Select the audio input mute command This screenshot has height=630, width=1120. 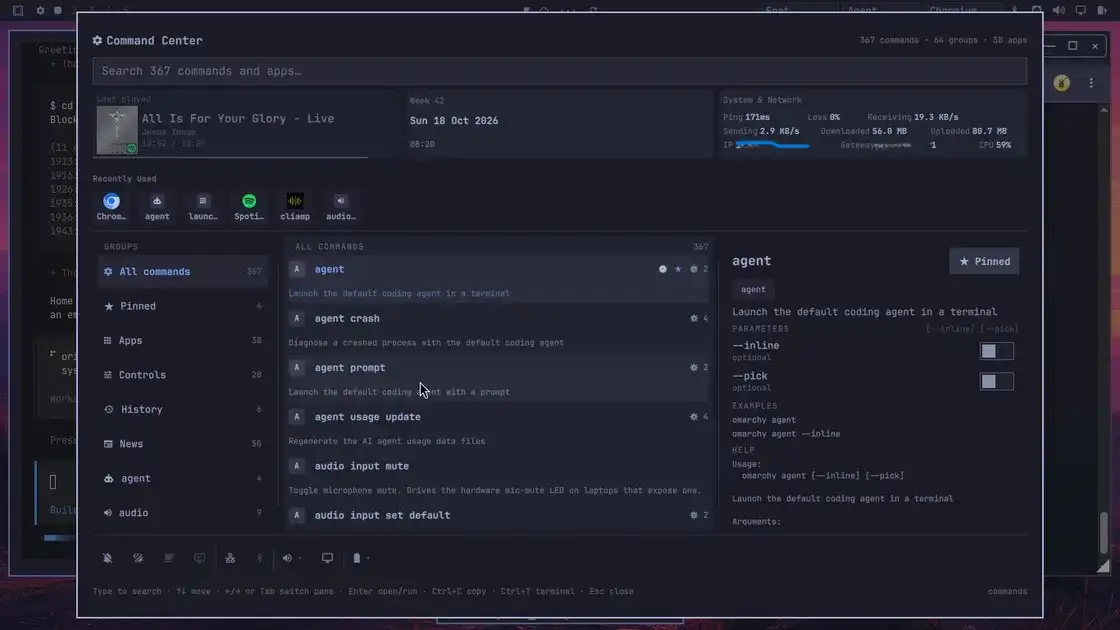[498, 477]
